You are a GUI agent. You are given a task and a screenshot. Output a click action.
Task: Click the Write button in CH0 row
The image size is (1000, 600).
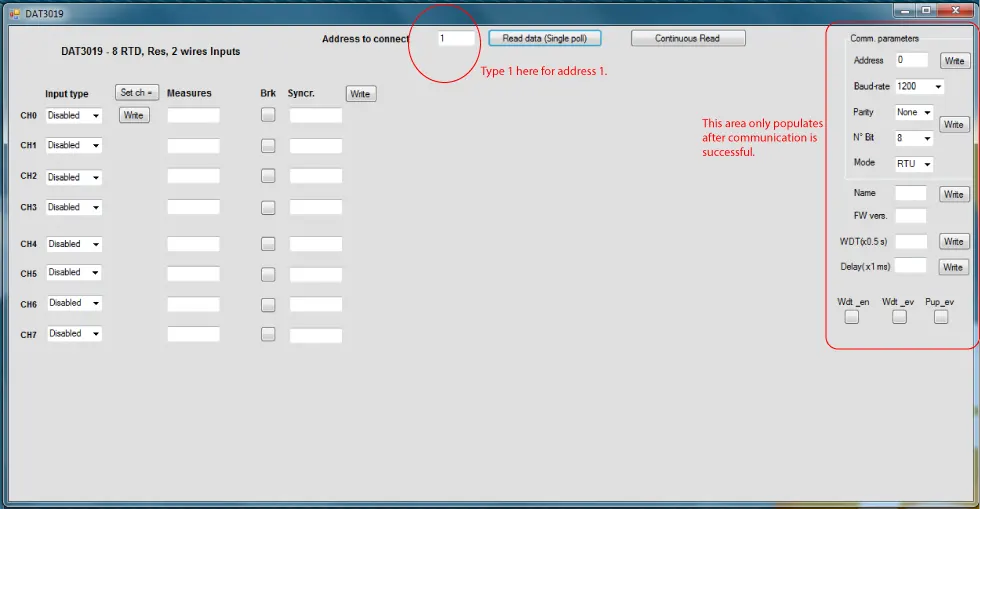click(134, 115)
